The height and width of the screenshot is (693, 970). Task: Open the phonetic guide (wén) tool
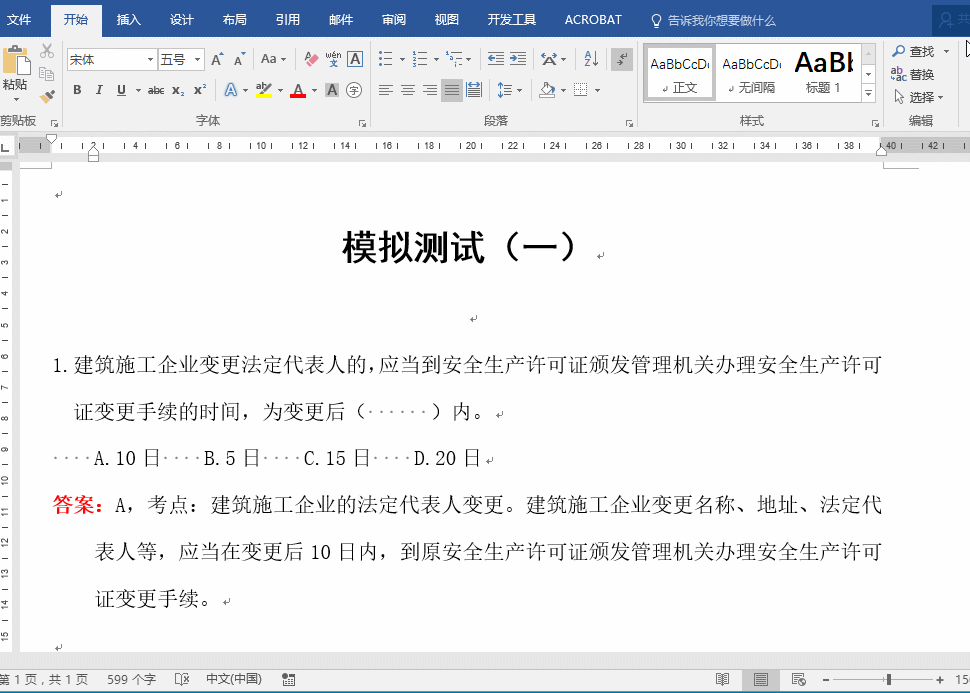(333, 59)
